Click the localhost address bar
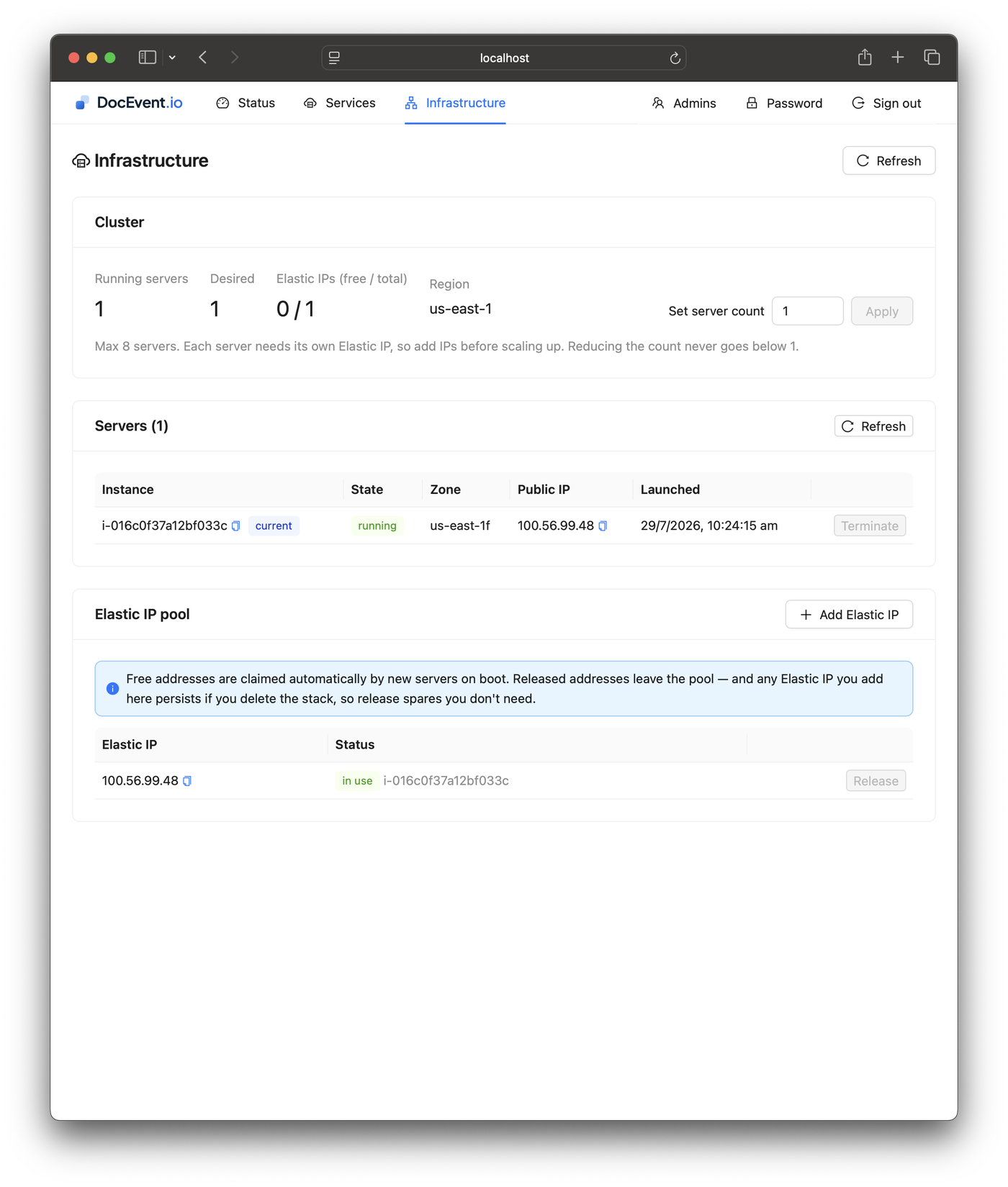 click(x=504, y=58)
